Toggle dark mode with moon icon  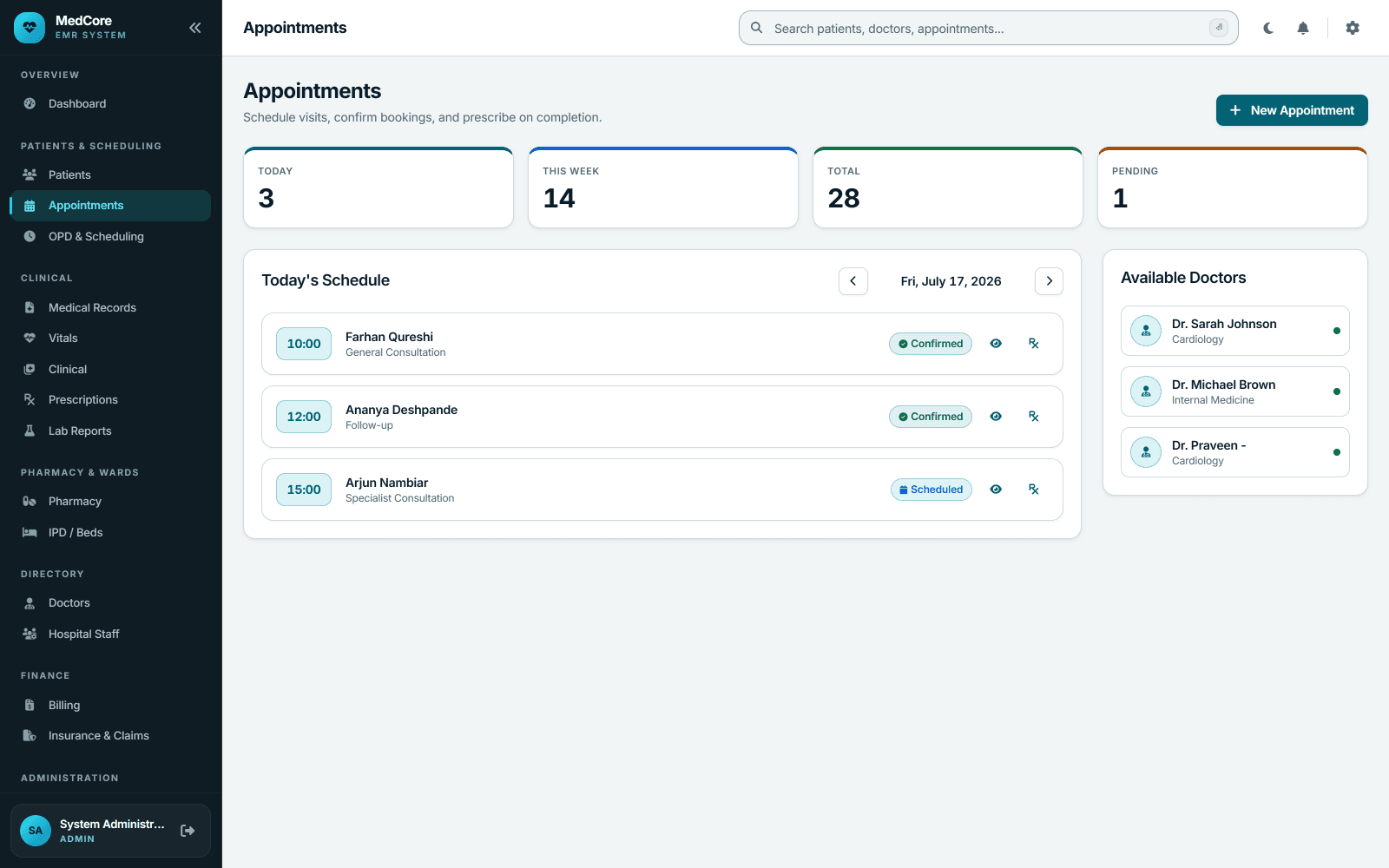point(1268,28)
